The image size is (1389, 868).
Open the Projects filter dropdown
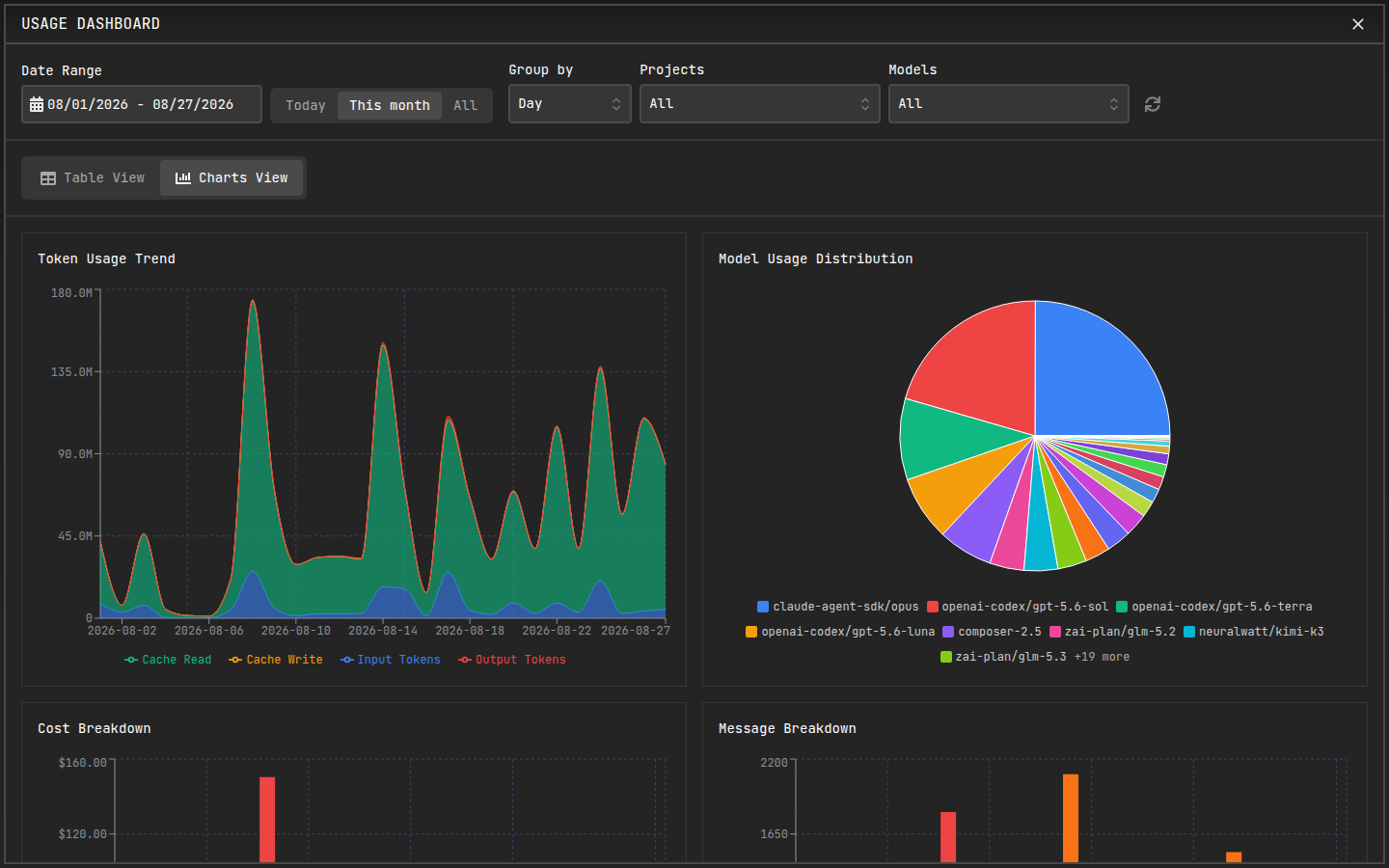760,104
